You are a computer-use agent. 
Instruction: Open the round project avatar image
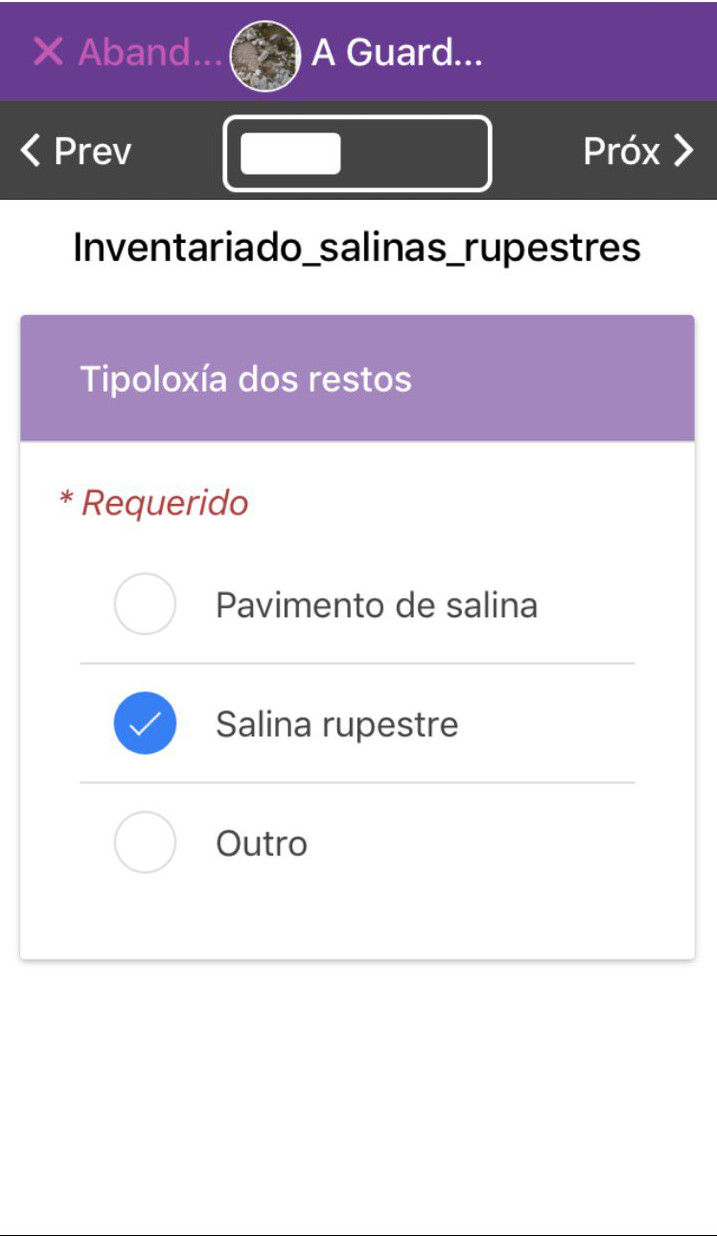[265, 55]
